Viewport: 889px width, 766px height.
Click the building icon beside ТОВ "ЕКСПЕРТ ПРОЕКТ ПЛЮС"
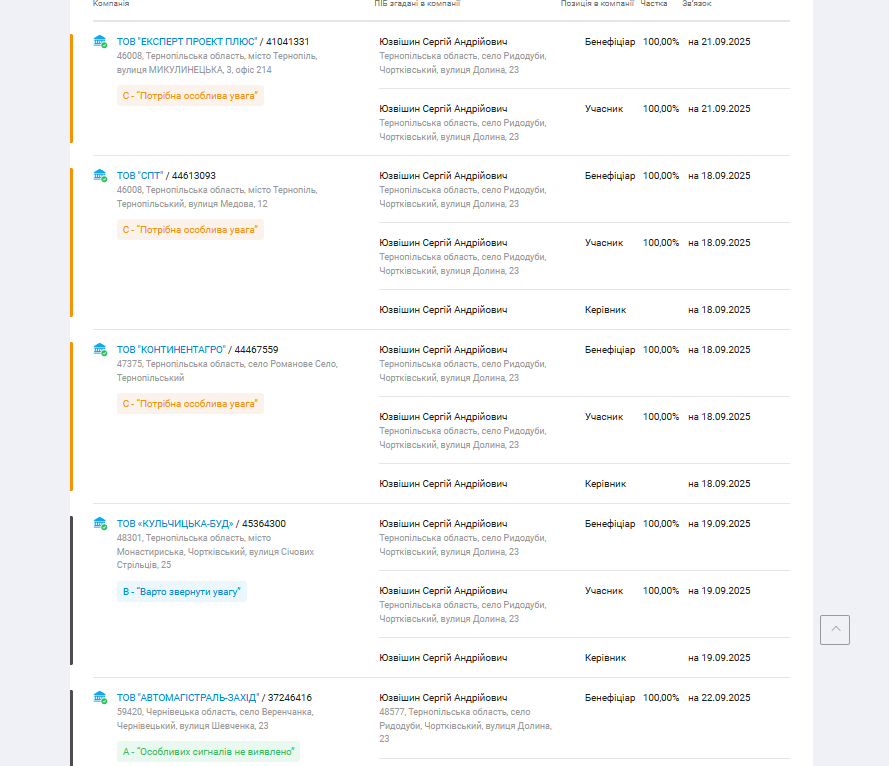pos(100,42)
